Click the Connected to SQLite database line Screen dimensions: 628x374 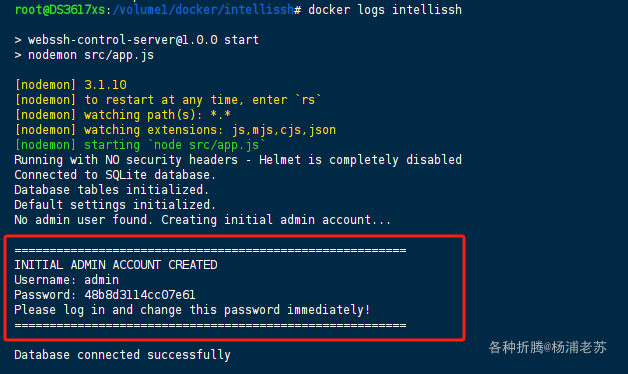[x=115, y=175]
